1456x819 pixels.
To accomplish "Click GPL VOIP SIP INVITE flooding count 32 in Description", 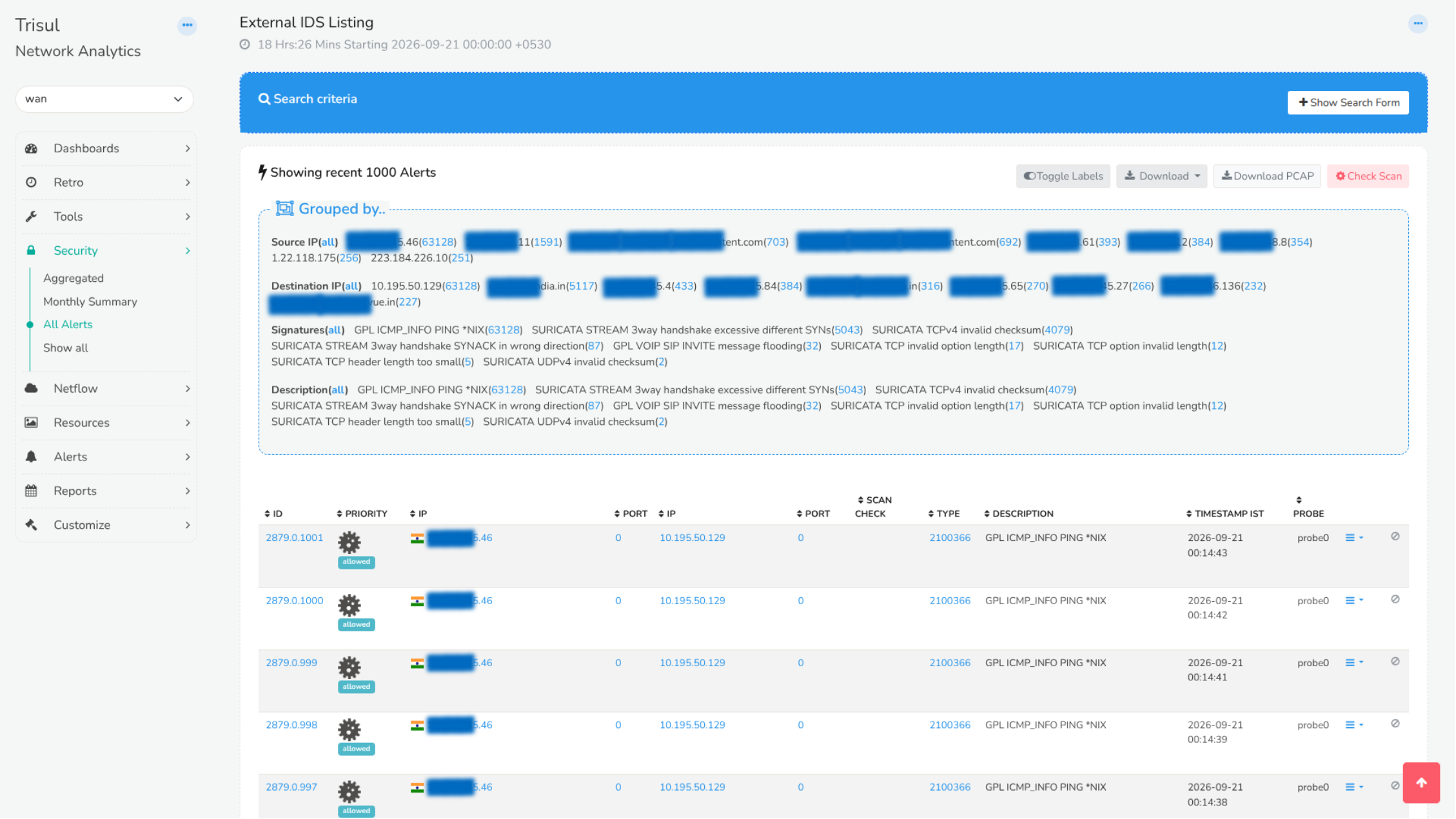I will pos(812,406).
